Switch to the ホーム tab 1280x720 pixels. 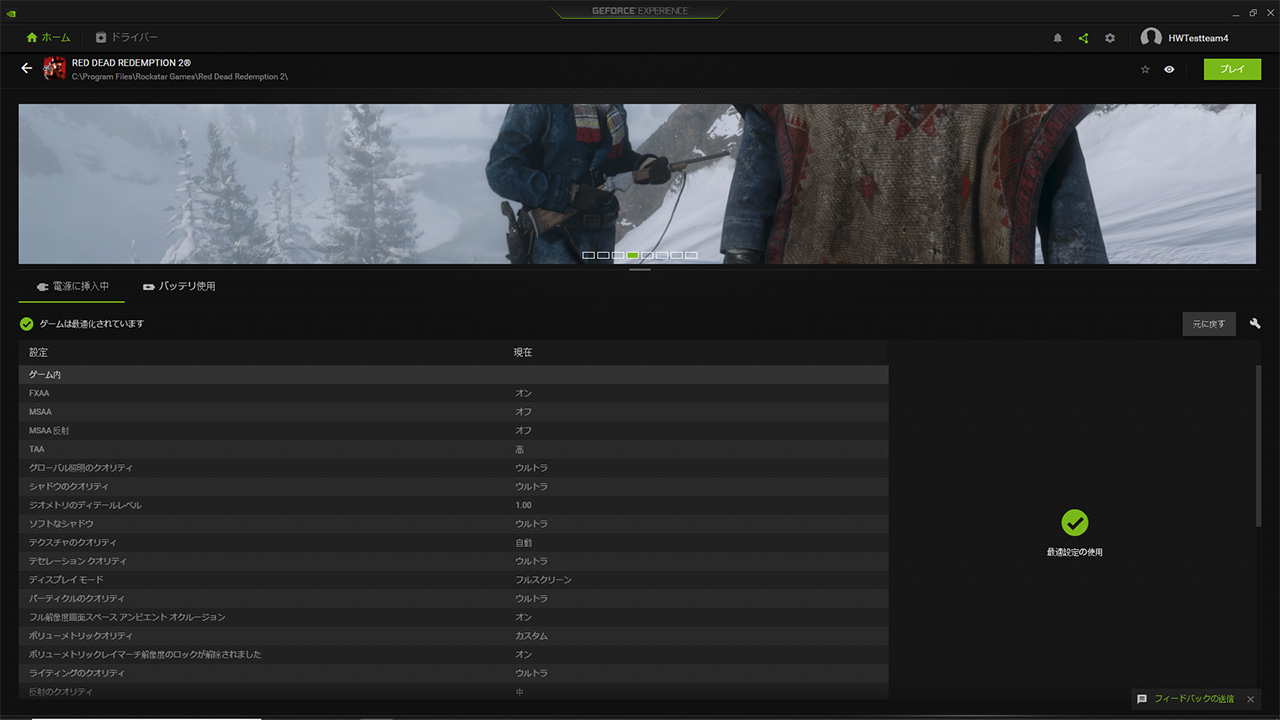click(48, 38)
